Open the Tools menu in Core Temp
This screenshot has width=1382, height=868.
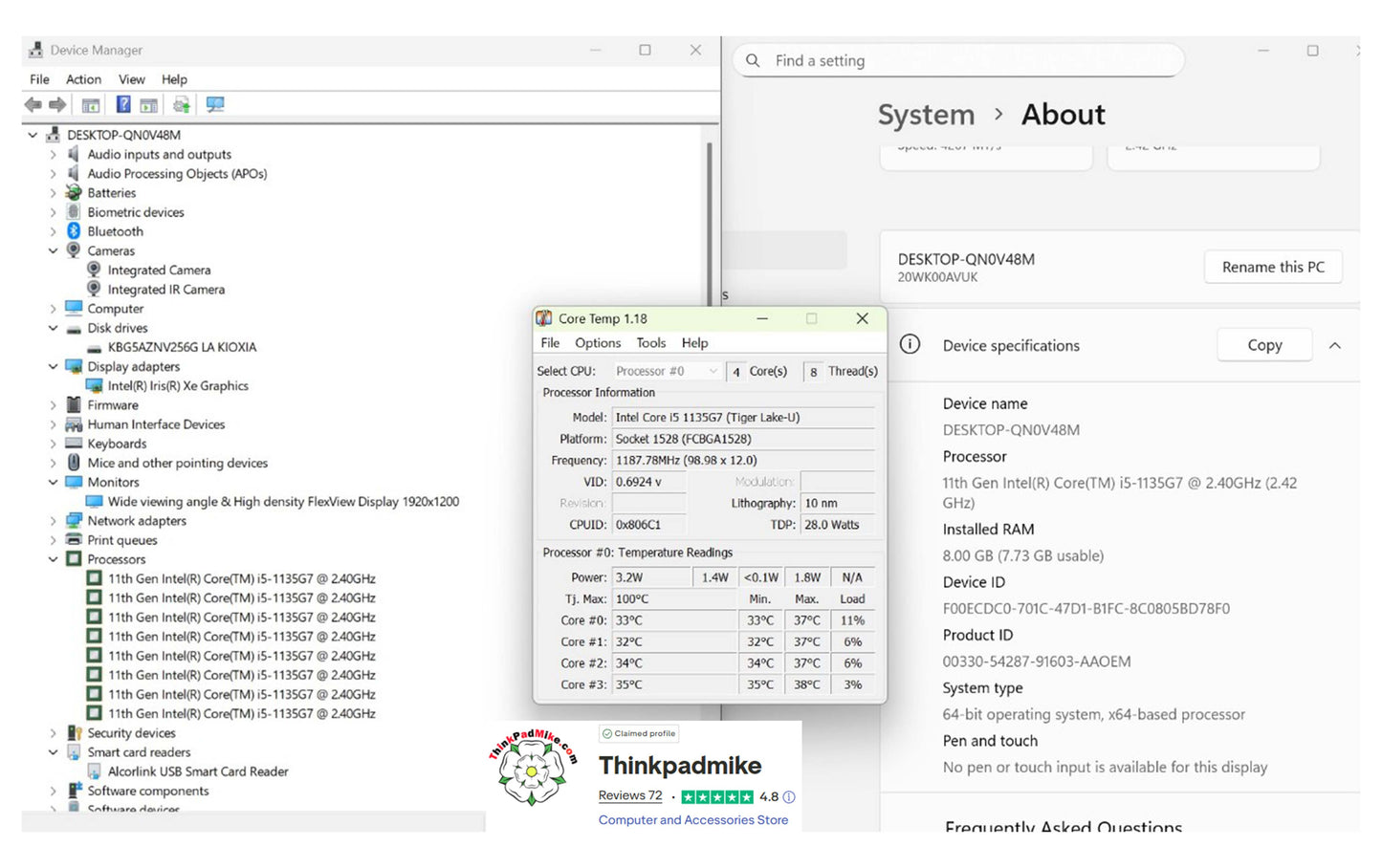coord(650,343)
